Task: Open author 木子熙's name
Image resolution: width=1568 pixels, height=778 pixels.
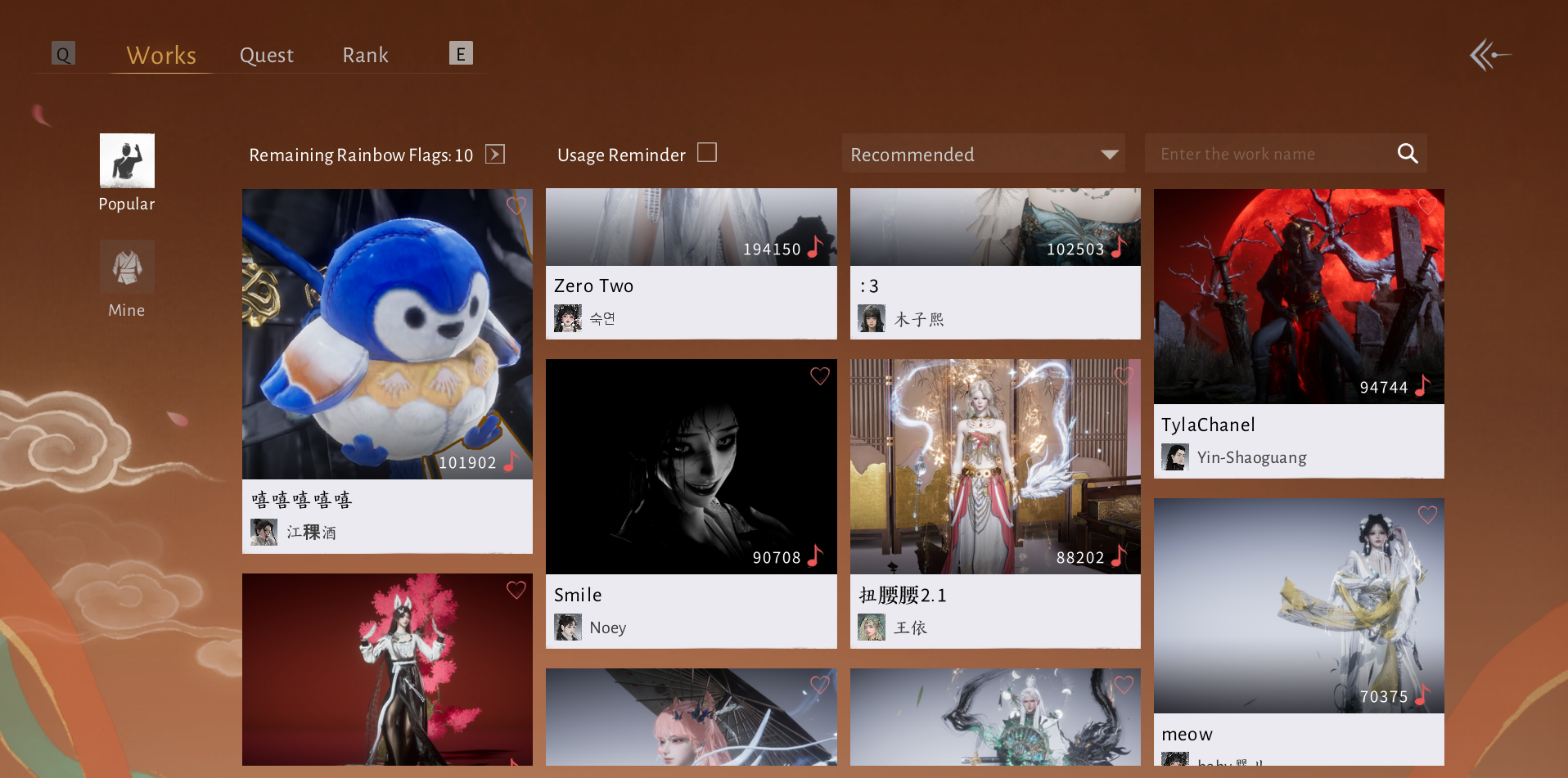Action: click(919, 319)
